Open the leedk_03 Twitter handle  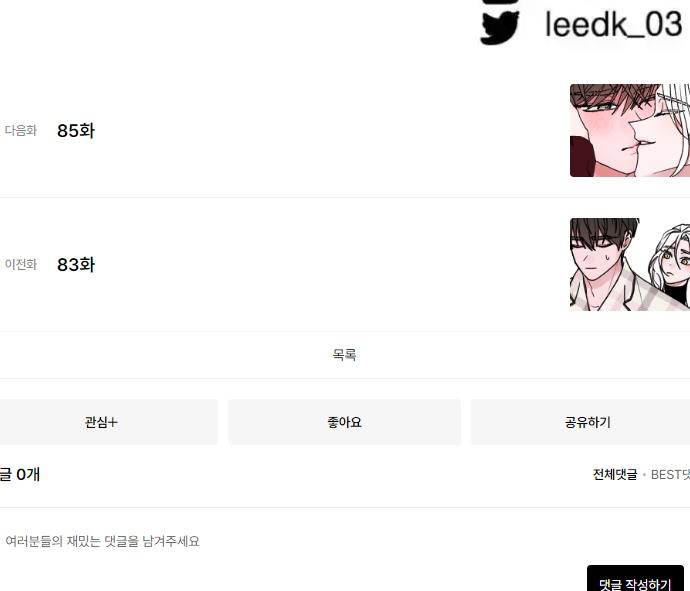click(613, 25)
